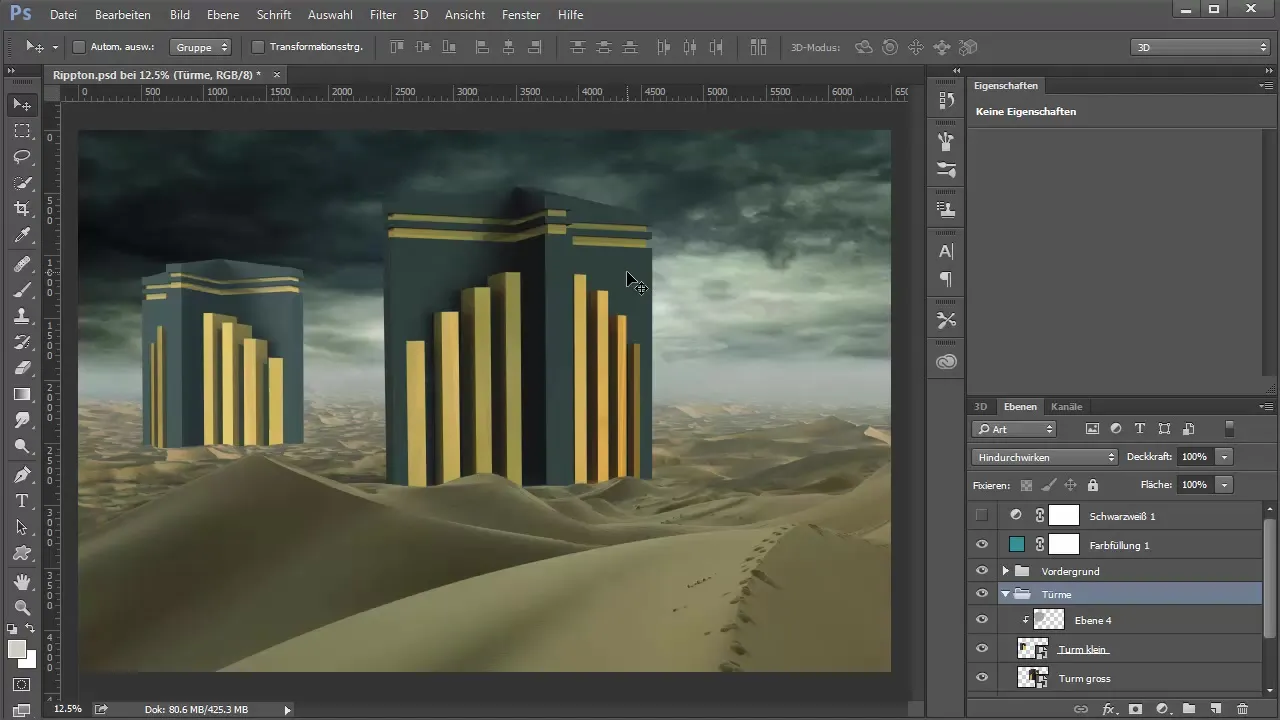This screenshot has height=720, width=1280.
Task: Click the Deckkraft 100% field
Action: [1194, 456]
